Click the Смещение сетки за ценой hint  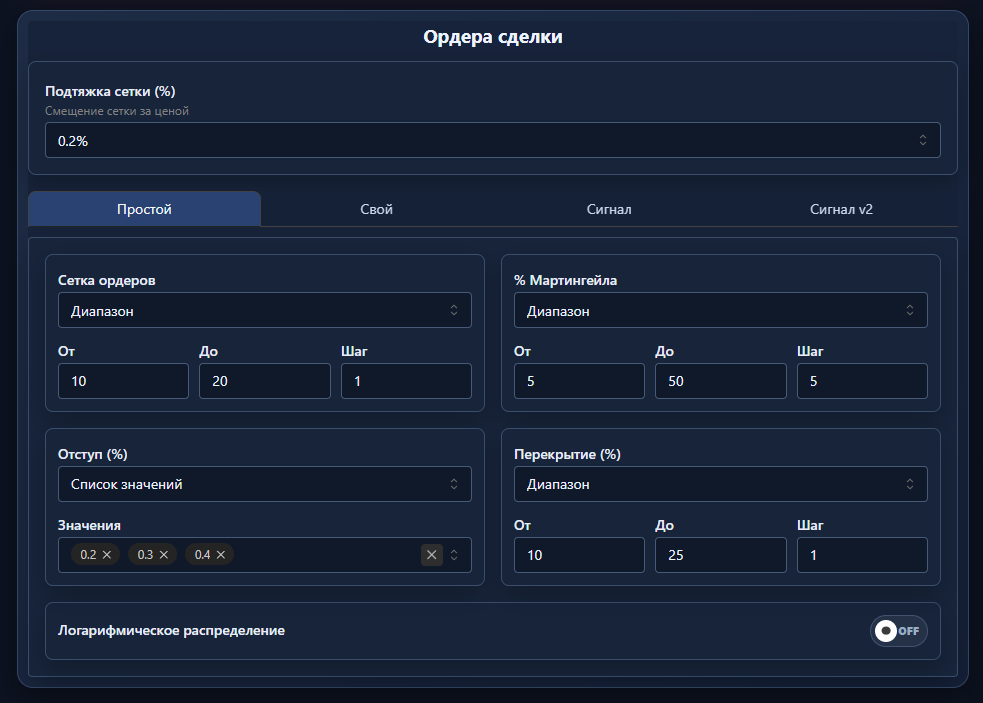pos(117,111)
